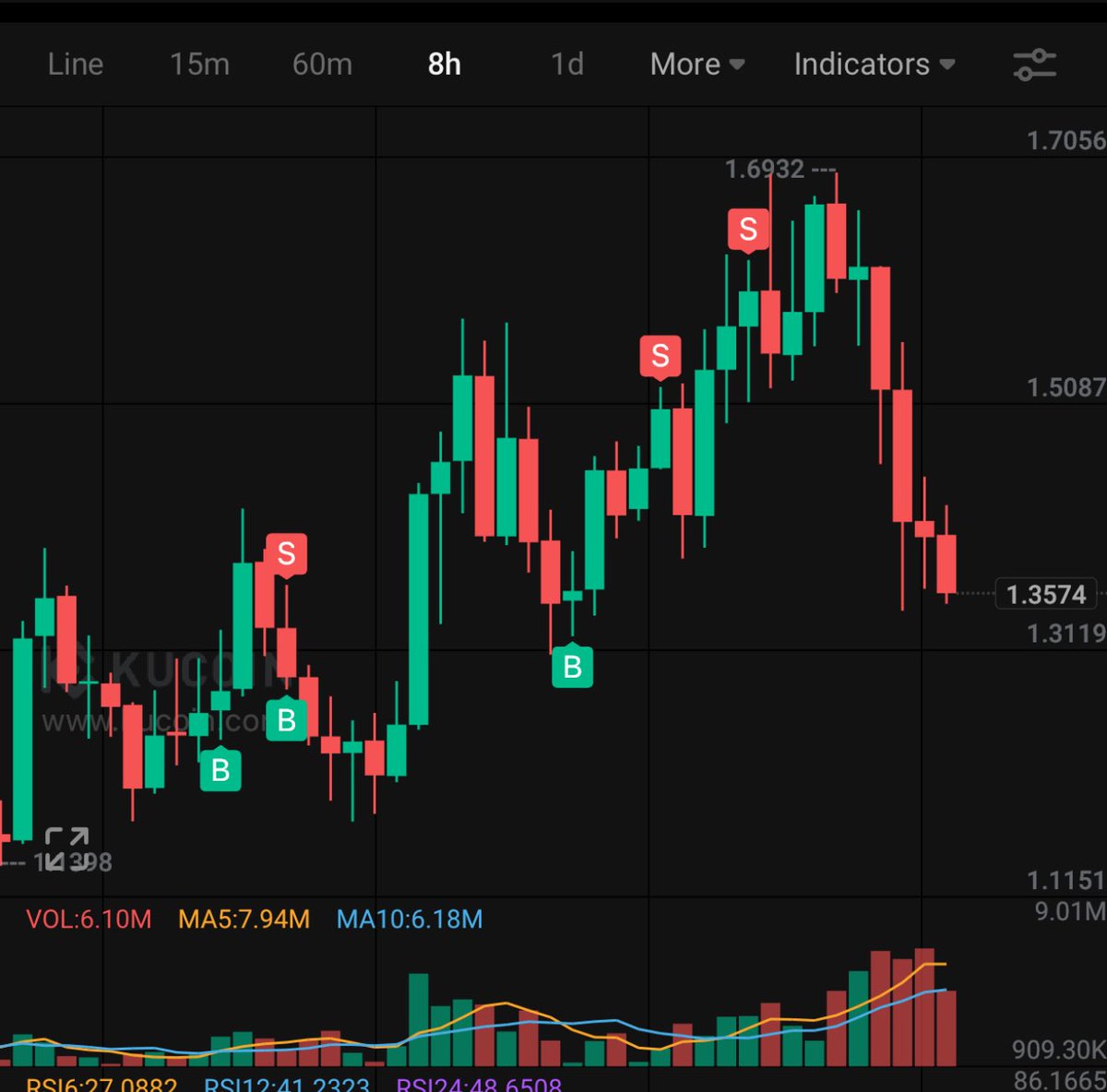
Task: Tap the MA10:6.18M readout
Action: [410, 920]
